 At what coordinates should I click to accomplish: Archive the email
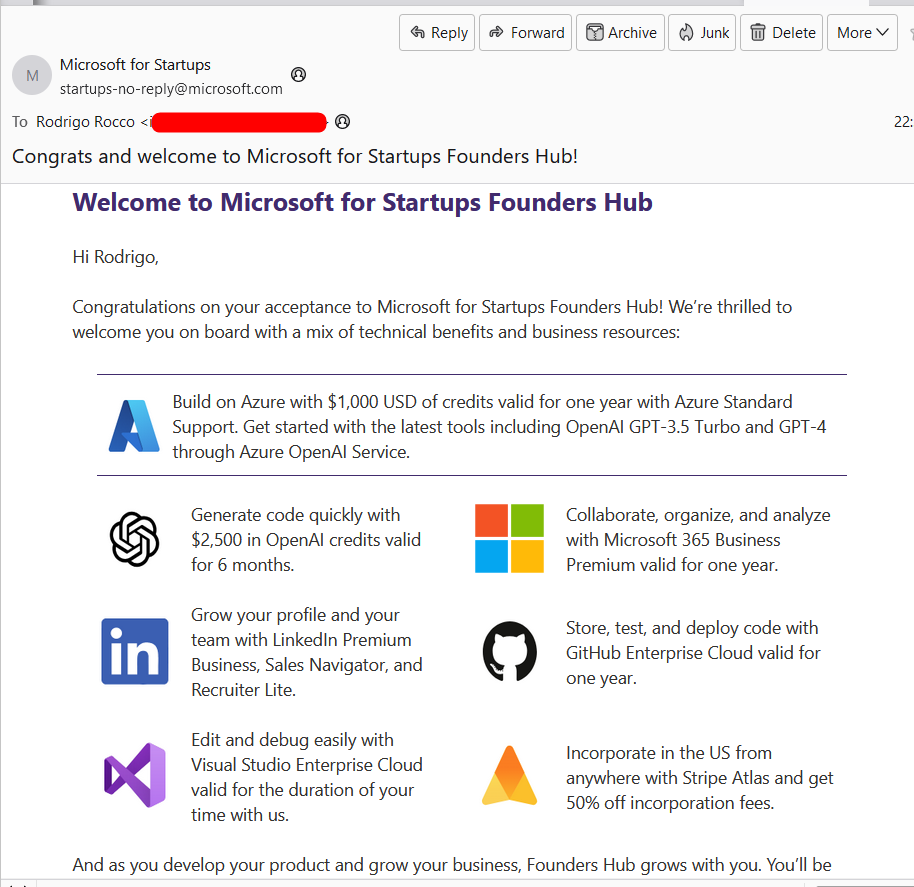(x=620, y=33)
